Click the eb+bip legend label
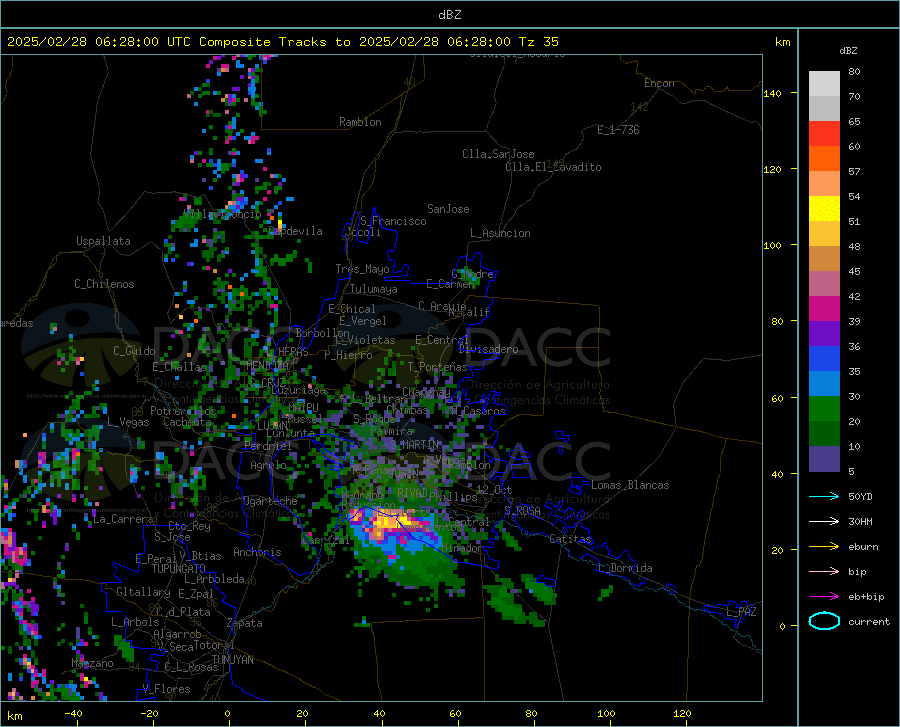The image size is (900, 727). (x=866, y=597)
